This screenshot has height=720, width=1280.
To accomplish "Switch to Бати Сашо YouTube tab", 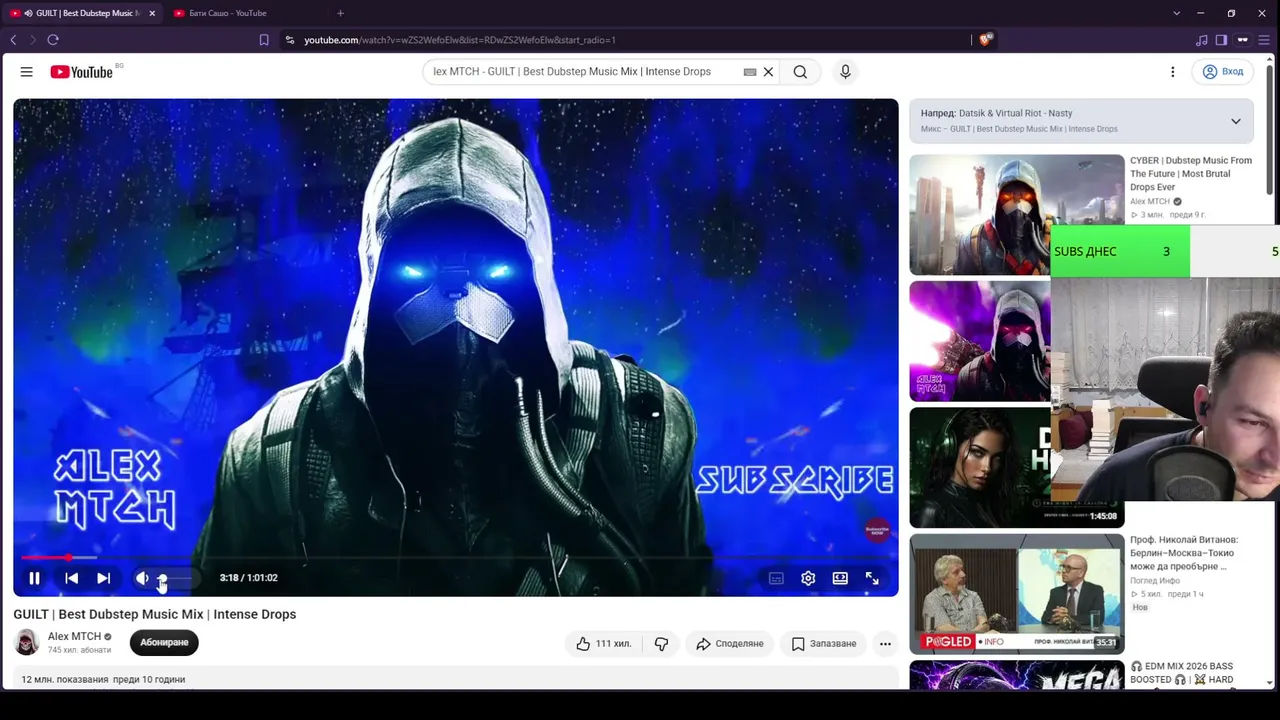I will (x=227, y=13).
